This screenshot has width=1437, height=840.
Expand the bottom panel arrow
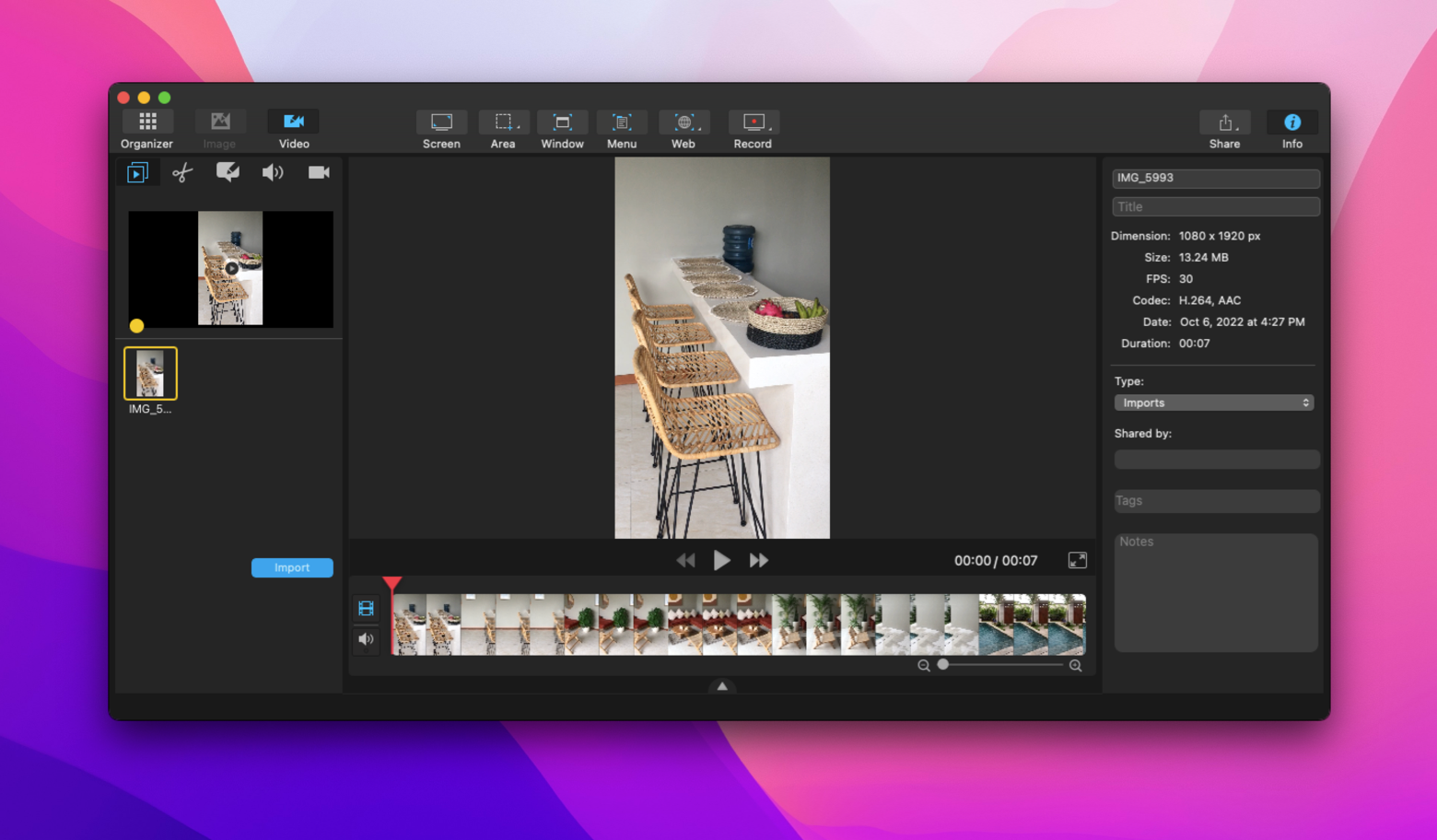pyautogui.click(x=722, y=686)
